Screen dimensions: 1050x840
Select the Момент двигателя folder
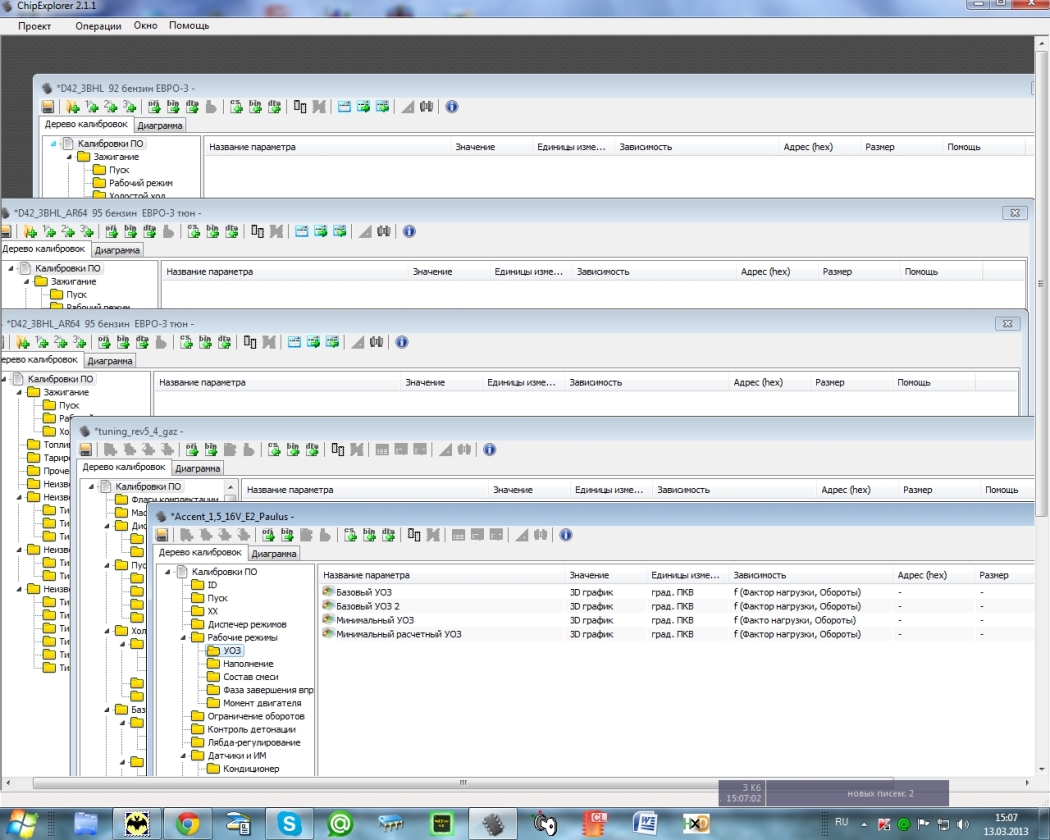(x=262, y=703)
